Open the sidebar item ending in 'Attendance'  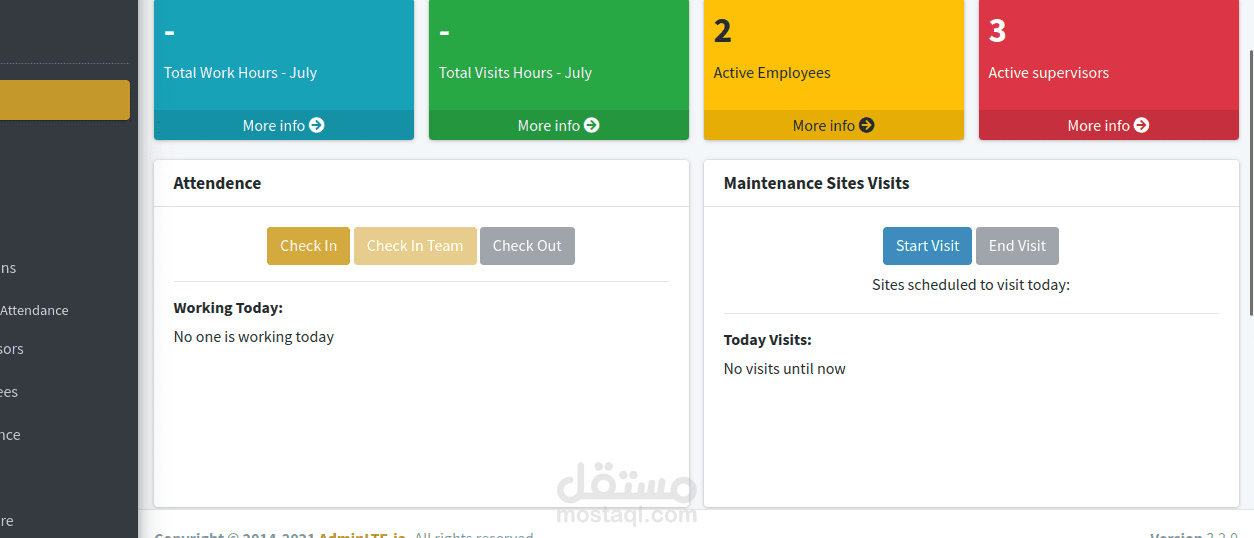tap(34, 310)
